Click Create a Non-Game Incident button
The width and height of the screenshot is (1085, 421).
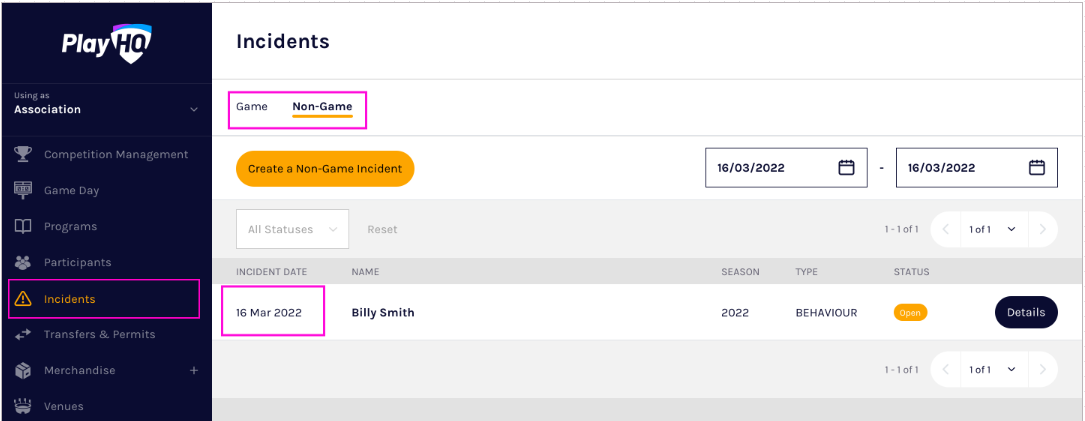click(325, 169)
